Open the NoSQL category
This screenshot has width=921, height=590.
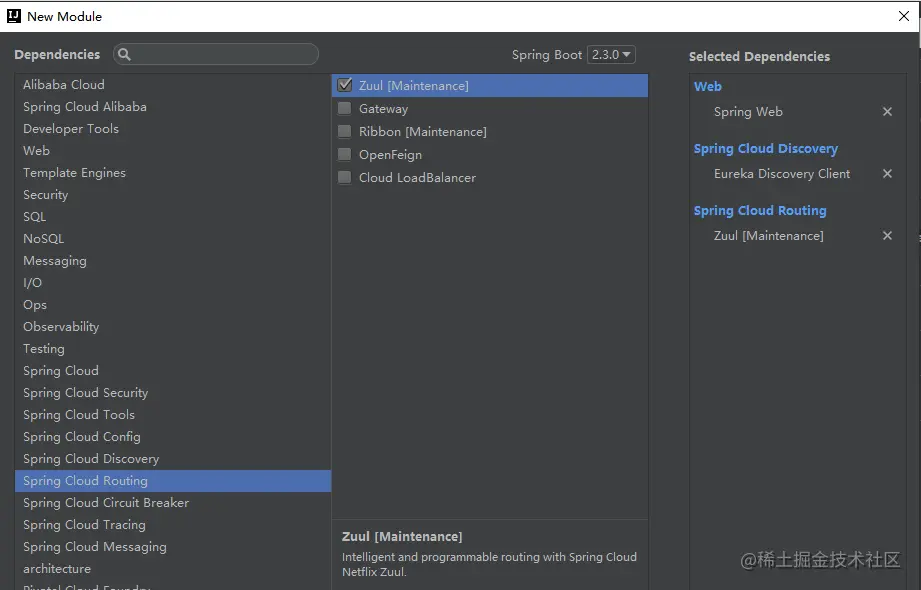point(173,239)
